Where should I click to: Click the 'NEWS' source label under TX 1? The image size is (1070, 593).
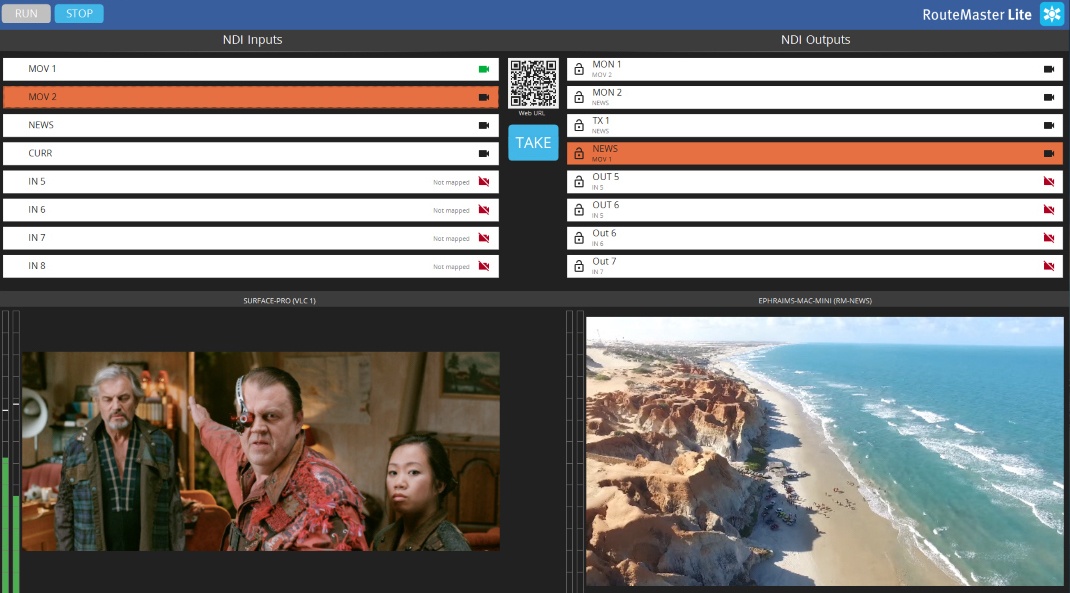click(601, 131)
